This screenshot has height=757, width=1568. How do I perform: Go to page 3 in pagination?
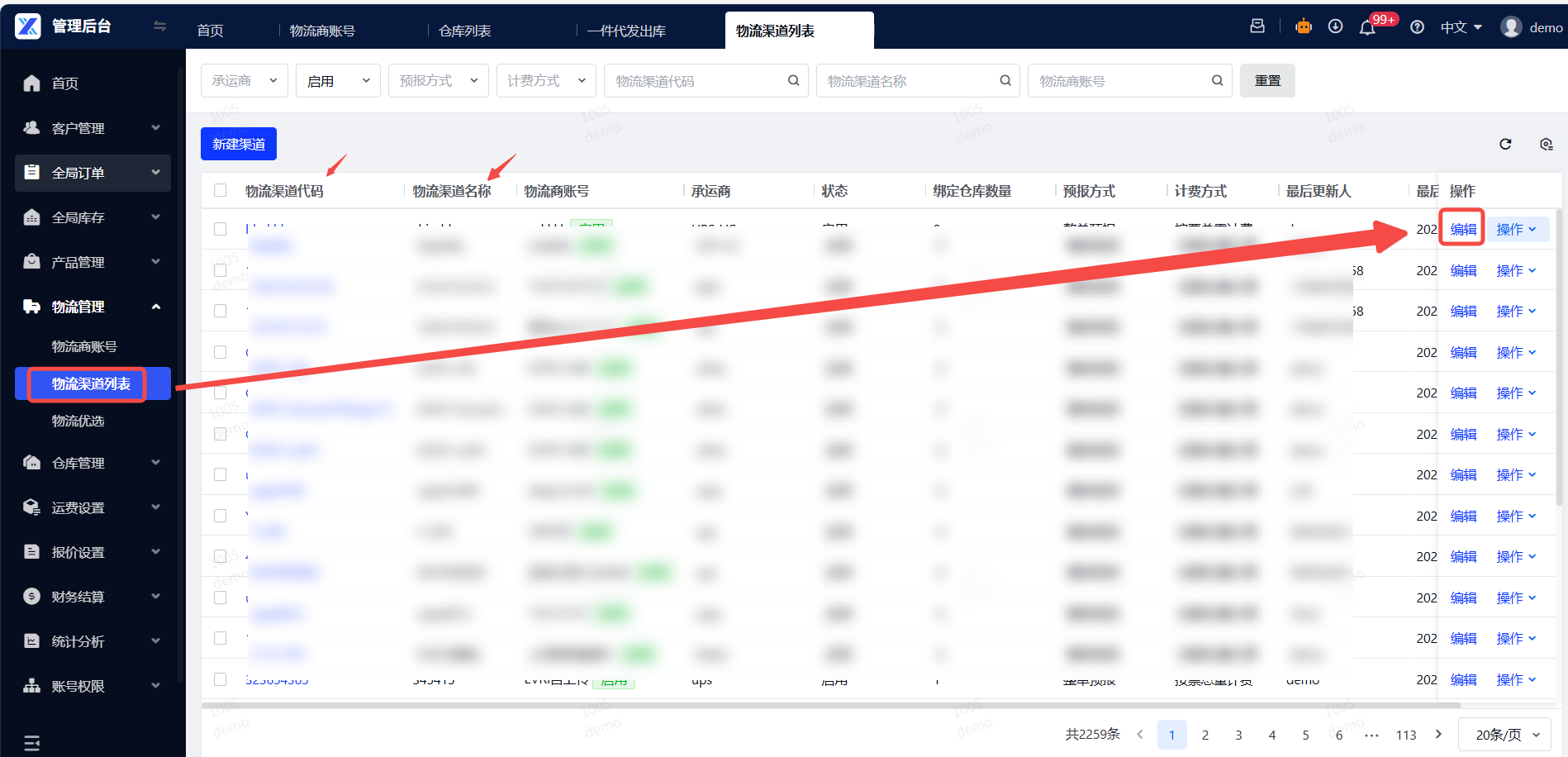click(1238, 735)
